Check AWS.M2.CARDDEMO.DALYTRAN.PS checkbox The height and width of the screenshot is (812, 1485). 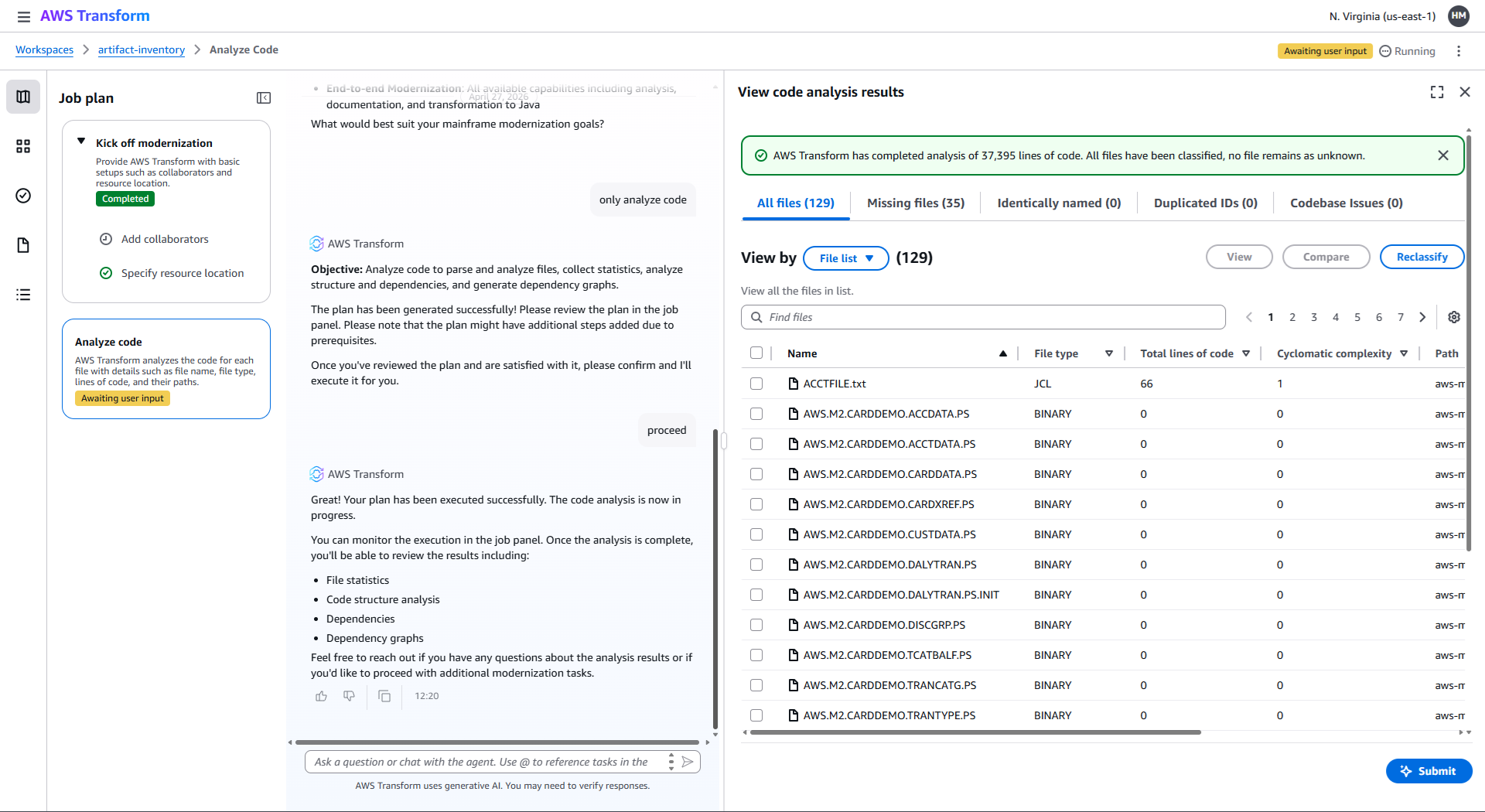coord(756,565)
